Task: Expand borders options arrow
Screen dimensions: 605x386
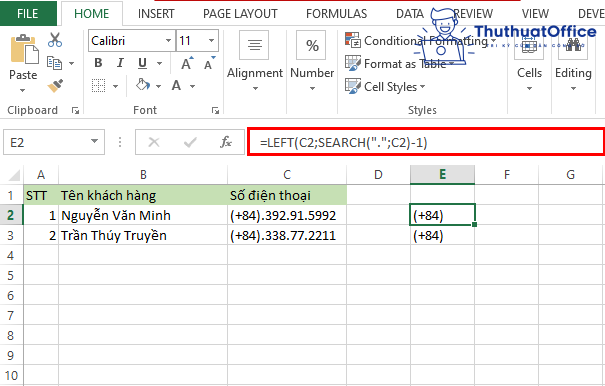Action: click(x=115, y=86)
